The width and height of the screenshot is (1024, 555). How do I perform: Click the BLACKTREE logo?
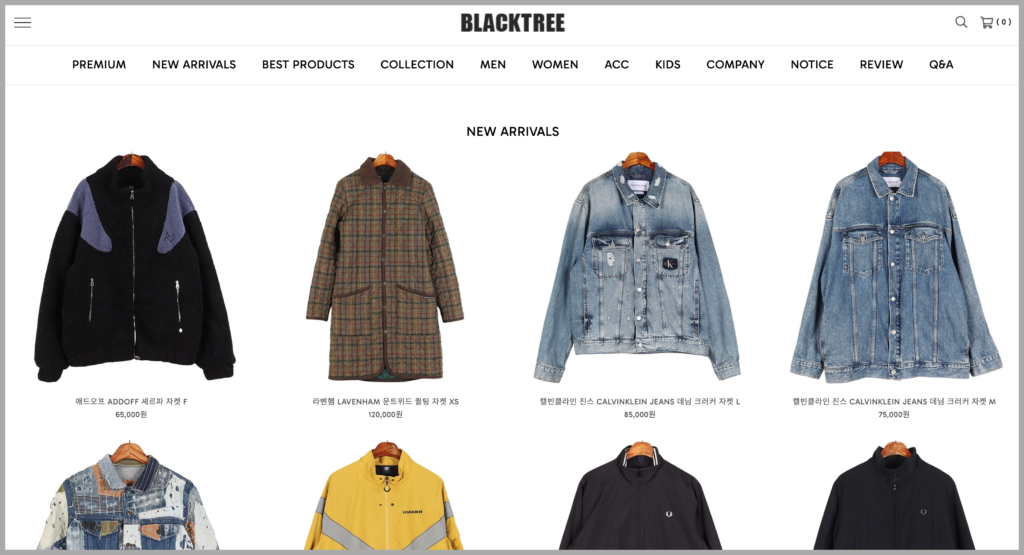click(513, 24)
